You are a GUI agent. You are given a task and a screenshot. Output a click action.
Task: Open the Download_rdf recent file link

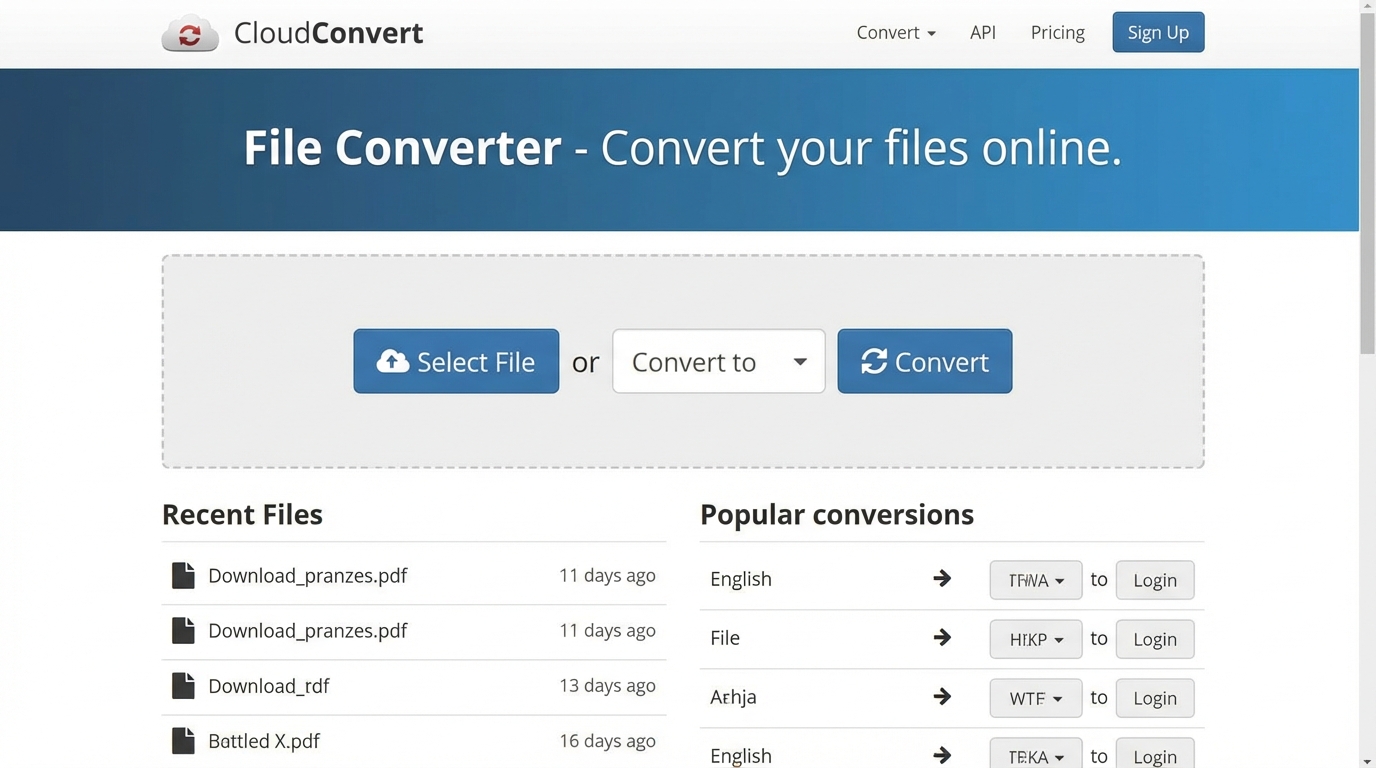269,685
